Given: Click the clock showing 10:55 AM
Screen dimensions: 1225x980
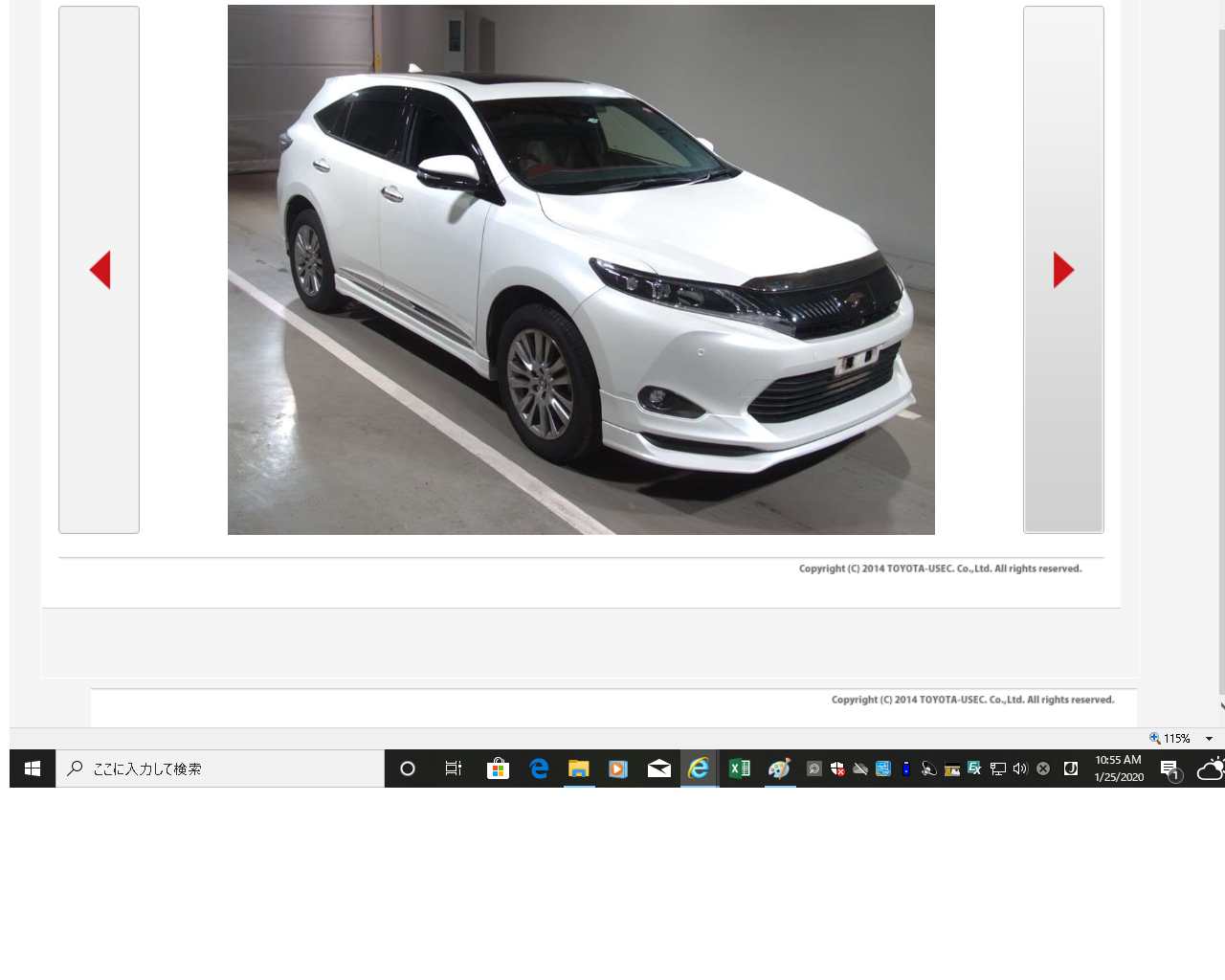Looking at the screenshot, I should point(1119,768).
